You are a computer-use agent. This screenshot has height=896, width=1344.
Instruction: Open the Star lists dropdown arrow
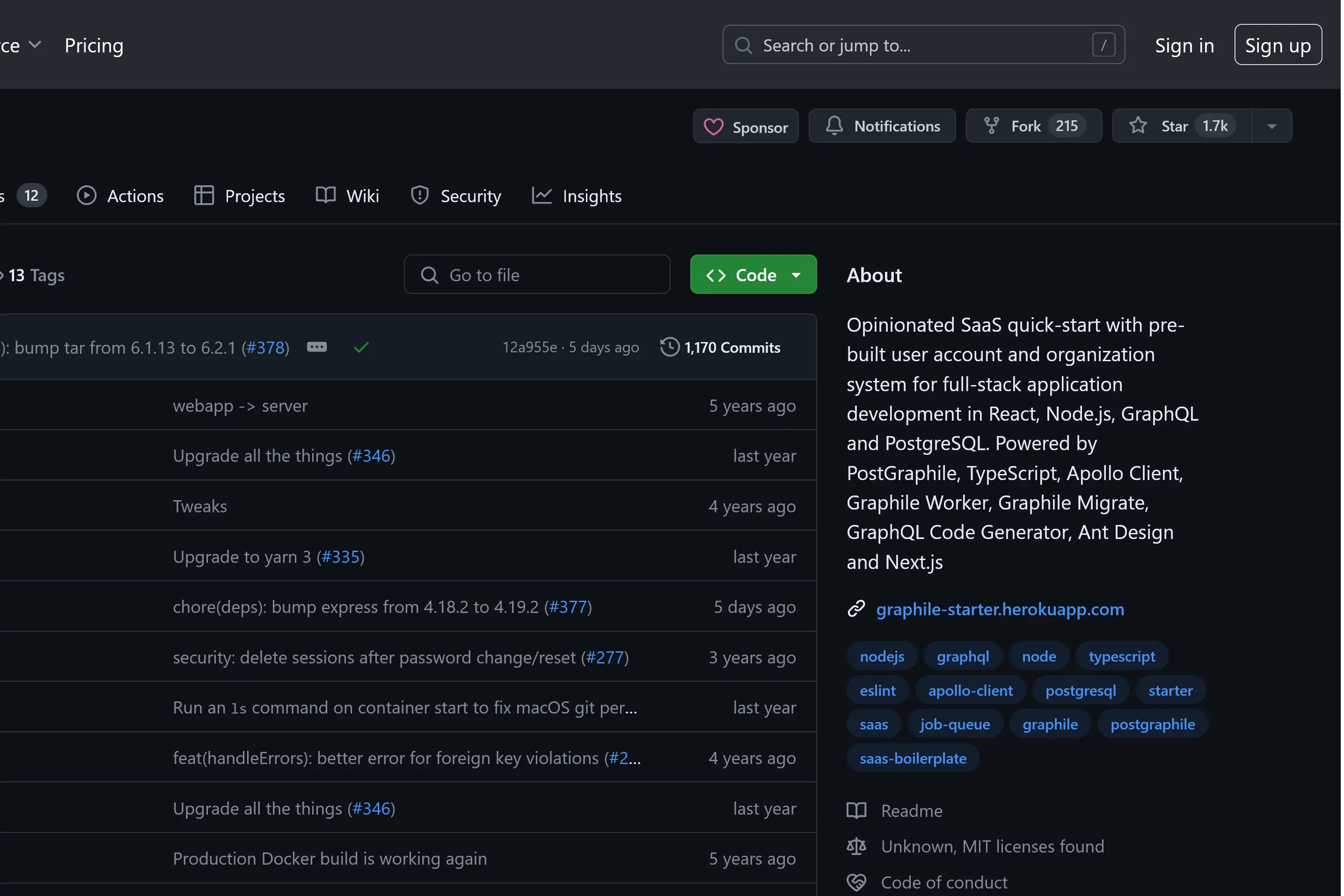tap(1271, 126)
